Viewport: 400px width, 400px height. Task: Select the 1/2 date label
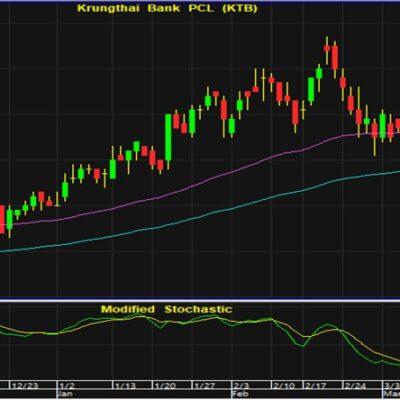coord(68,386)
